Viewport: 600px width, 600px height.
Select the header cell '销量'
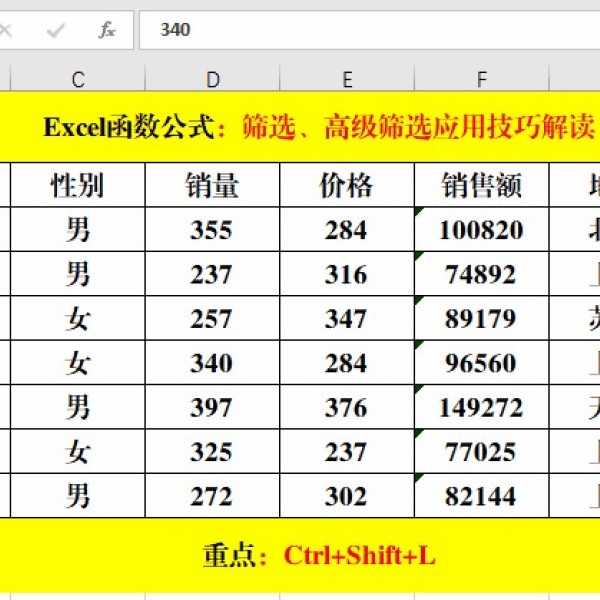[x=213, y=185]
